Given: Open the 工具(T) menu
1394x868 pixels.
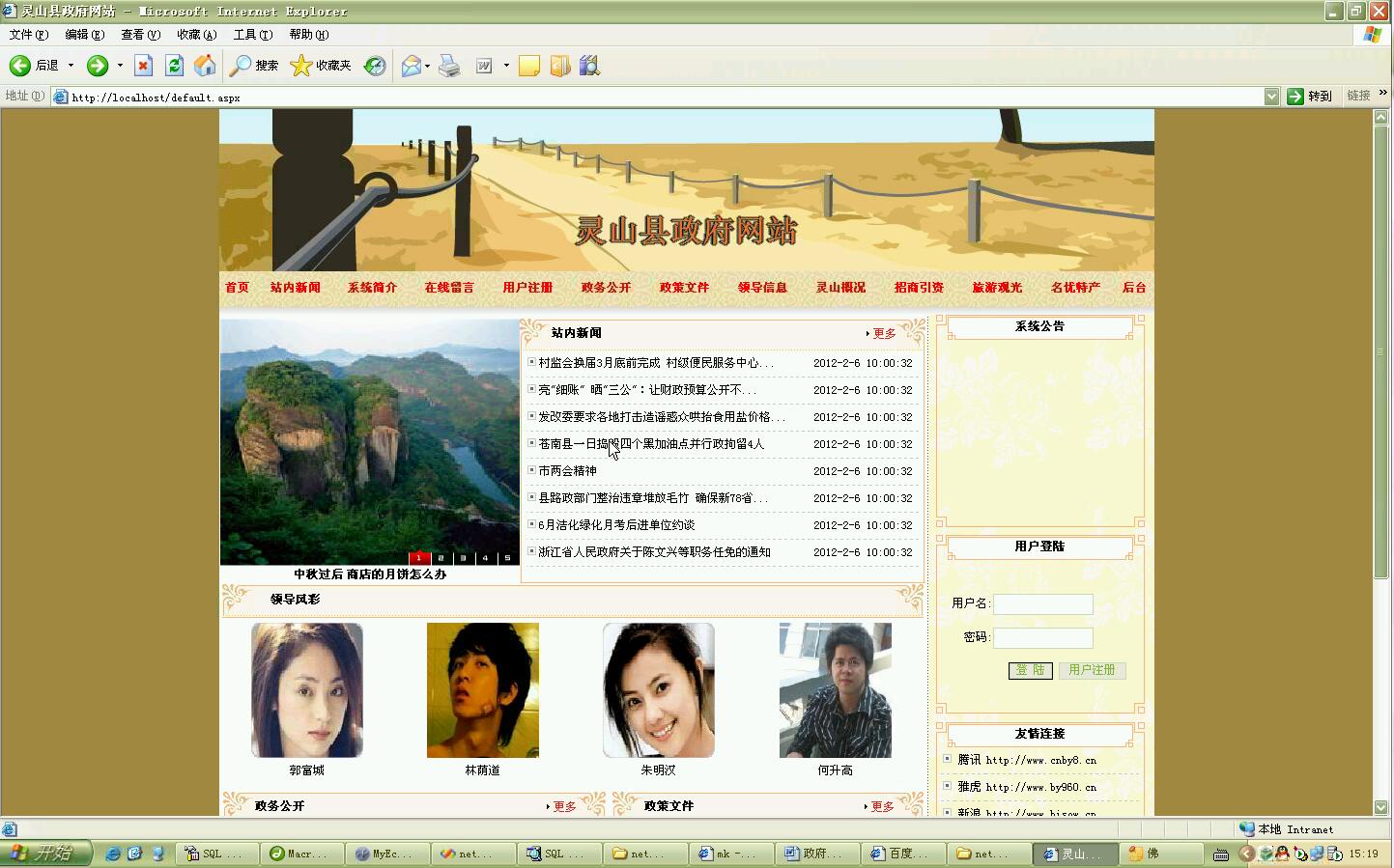Looking at the screenshot, I should pos(252,35).
